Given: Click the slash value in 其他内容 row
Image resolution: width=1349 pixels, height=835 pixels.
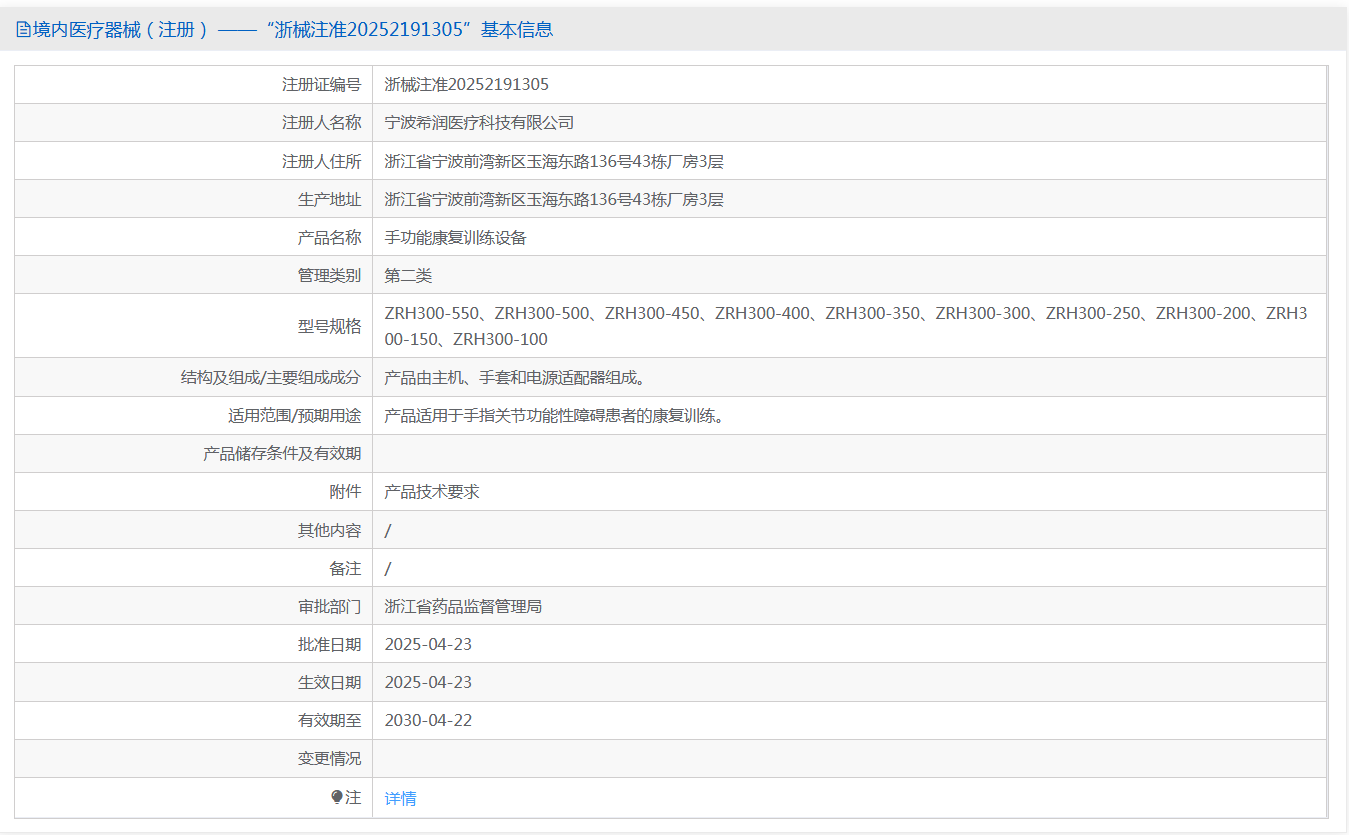Looking at the screenshot, I should 388,530.
